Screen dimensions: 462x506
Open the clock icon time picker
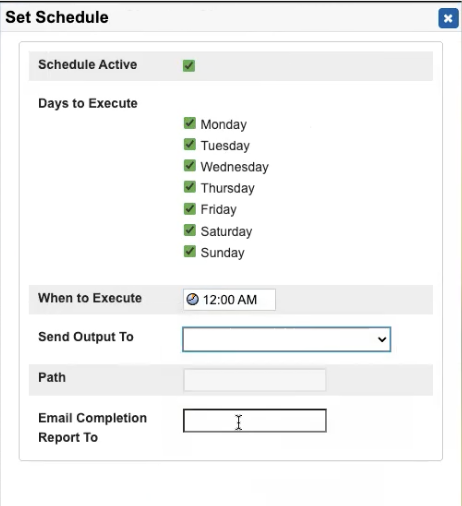coord(192,299)
